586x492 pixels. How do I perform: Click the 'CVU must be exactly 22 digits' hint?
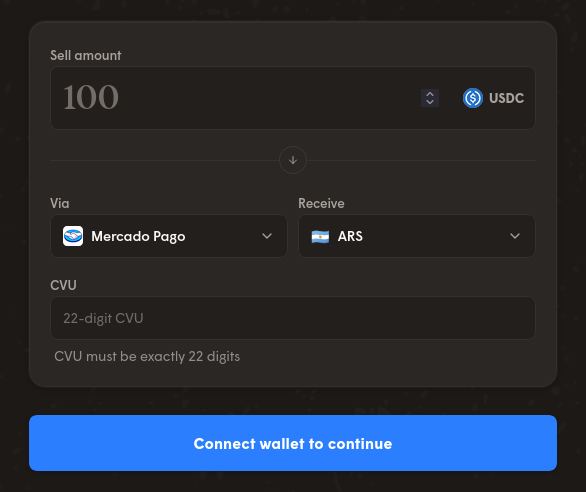(x=147, y=357)
